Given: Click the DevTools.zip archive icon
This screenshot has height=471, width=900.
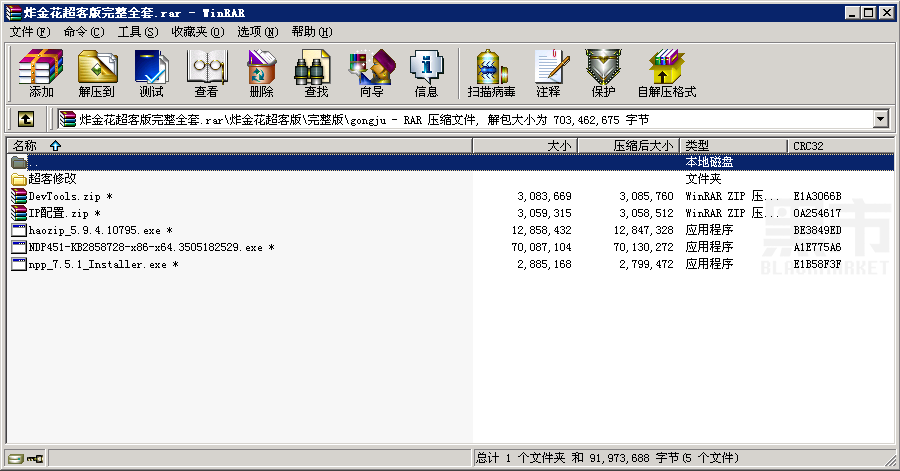Looking at the screenshot, I should click(x=19, y=196).
